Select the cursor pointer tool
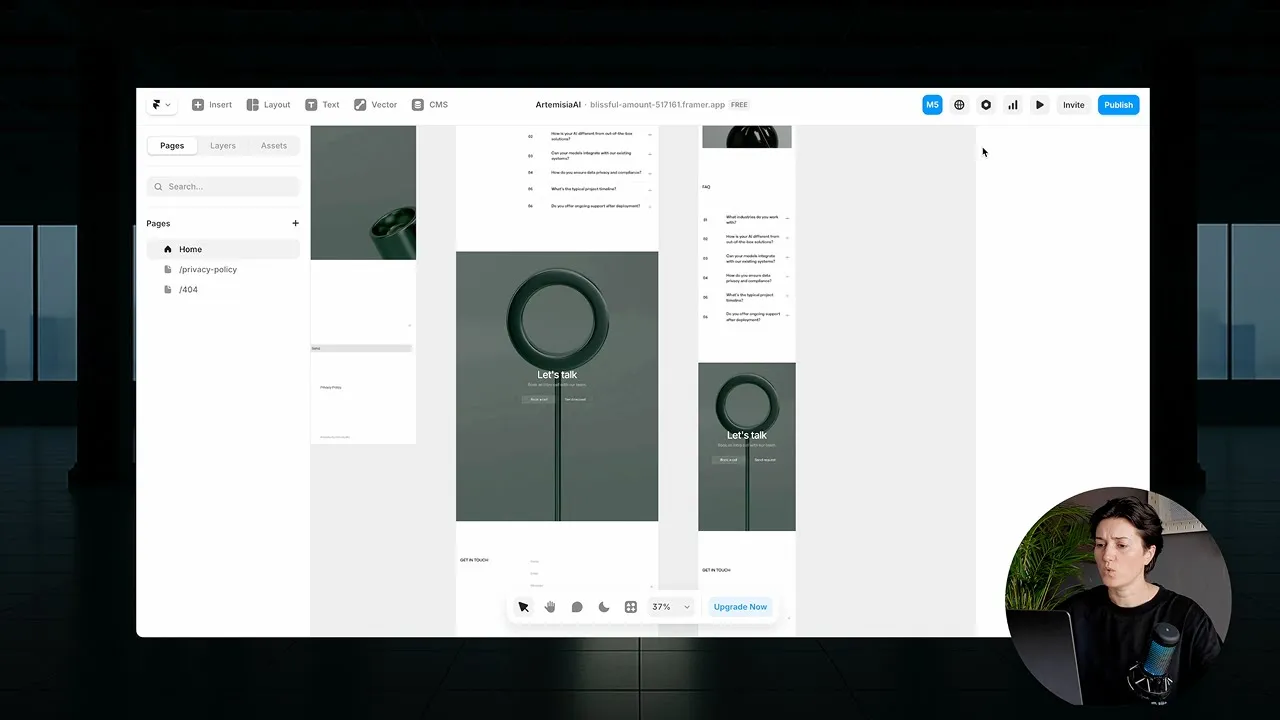1280x720 pixels. tap(523, 607)
